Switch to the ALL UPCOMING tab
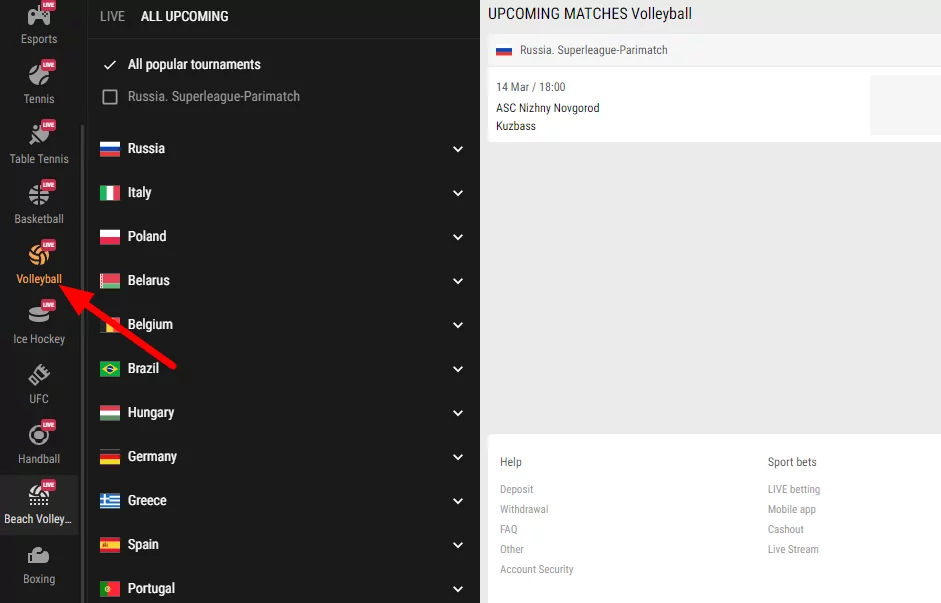This screenshot has height=603, width=941. 184,17
